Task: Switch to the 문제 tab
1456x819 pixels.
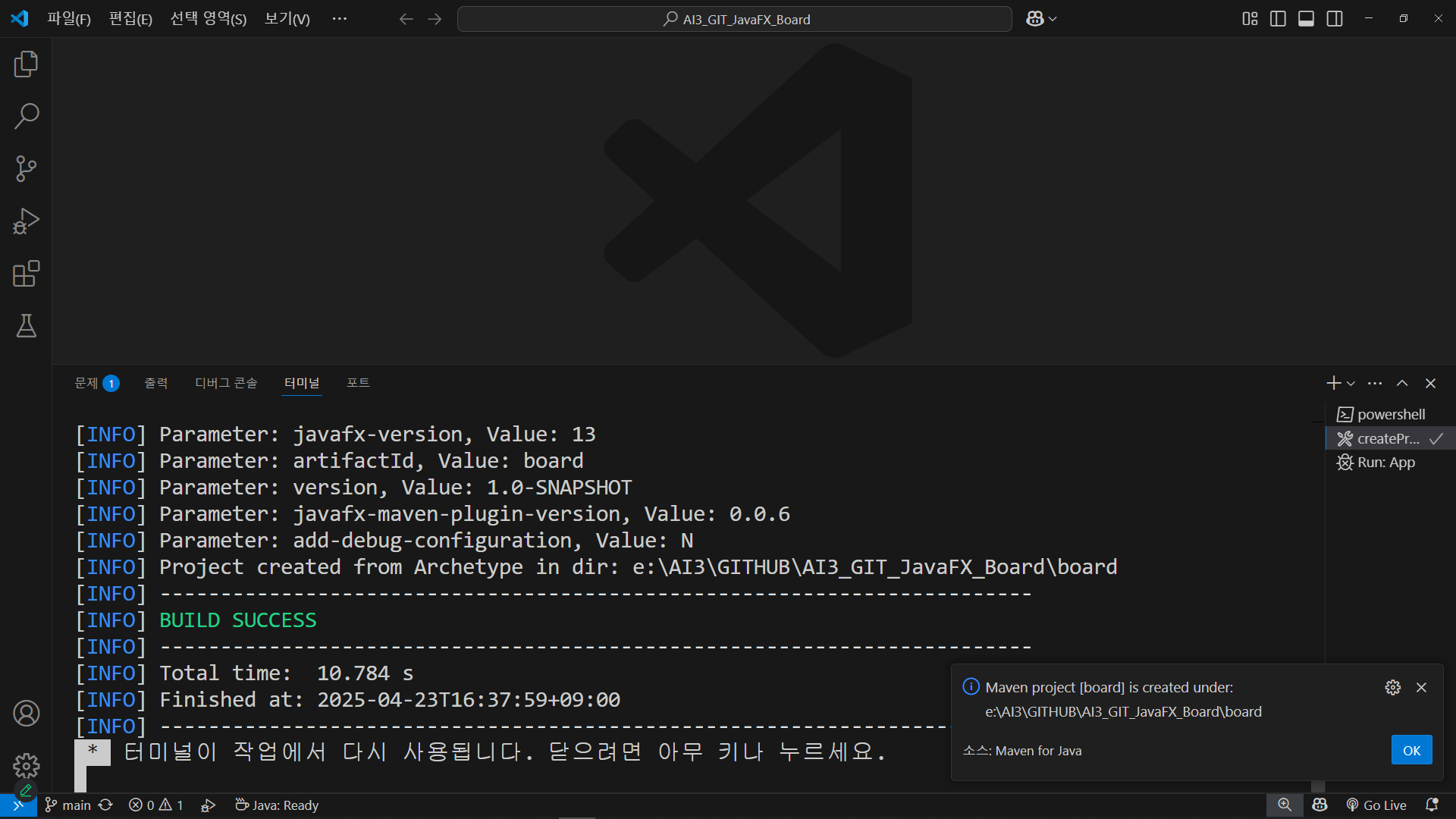Action: 96,384
